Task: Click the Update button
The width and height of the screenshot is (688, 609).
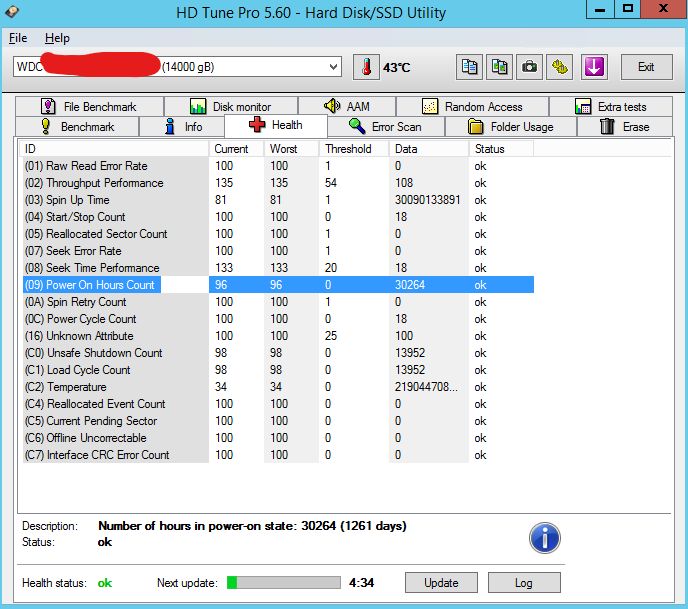Action: tap(441, 583)
